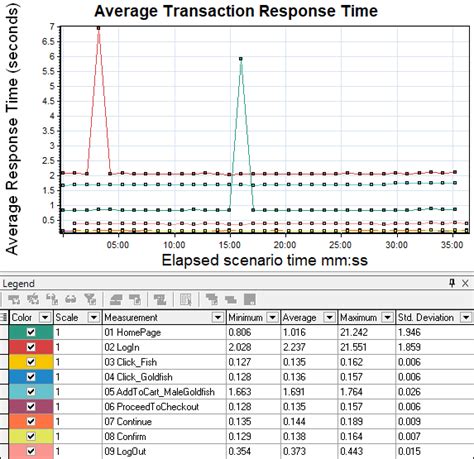Click the Average Transaction Response Time chart title
Screen dimensions: 474x459
click(x=236, y=11)
